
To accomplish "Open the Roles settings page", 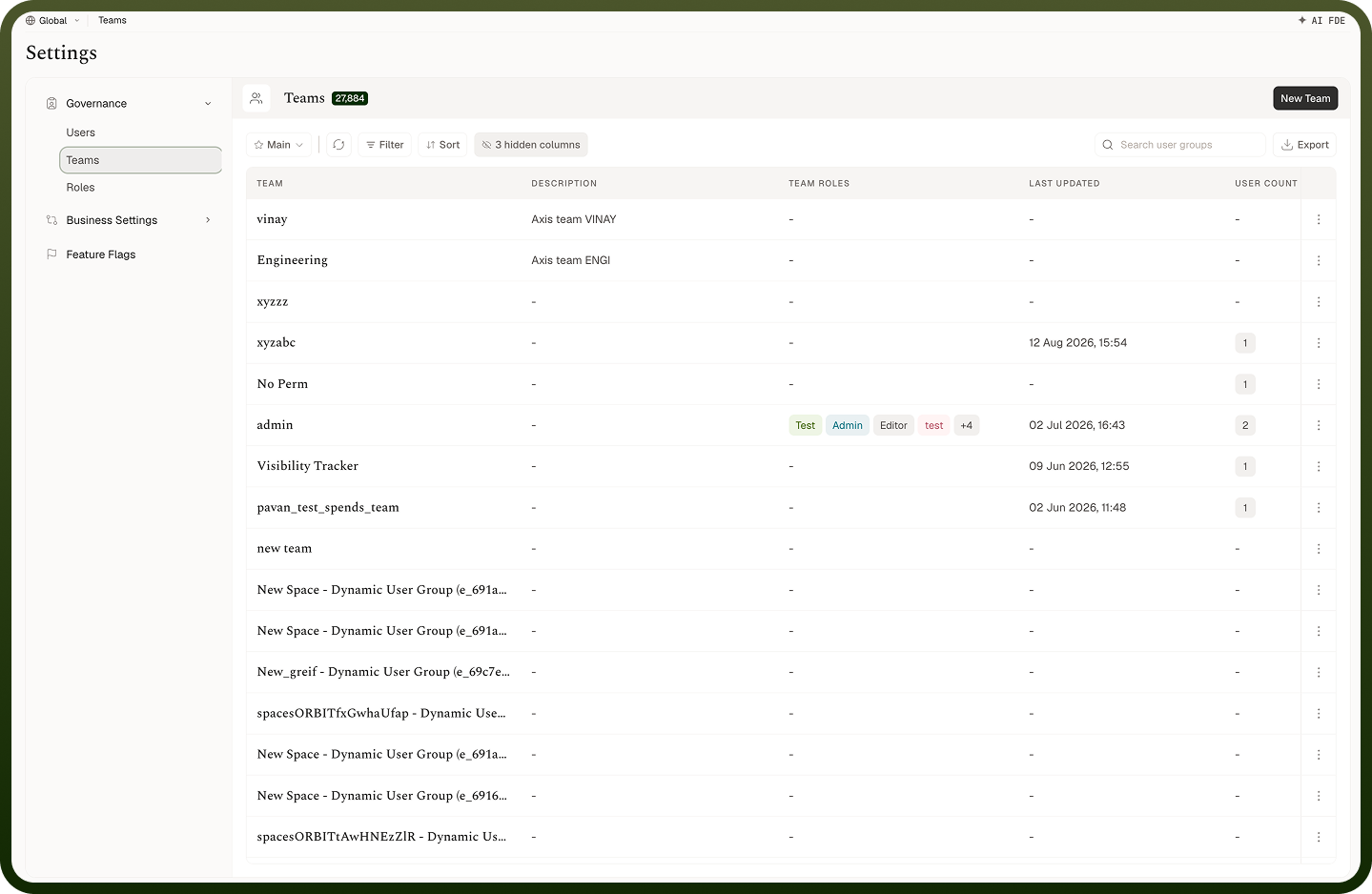I will click(x=81, y=188).
